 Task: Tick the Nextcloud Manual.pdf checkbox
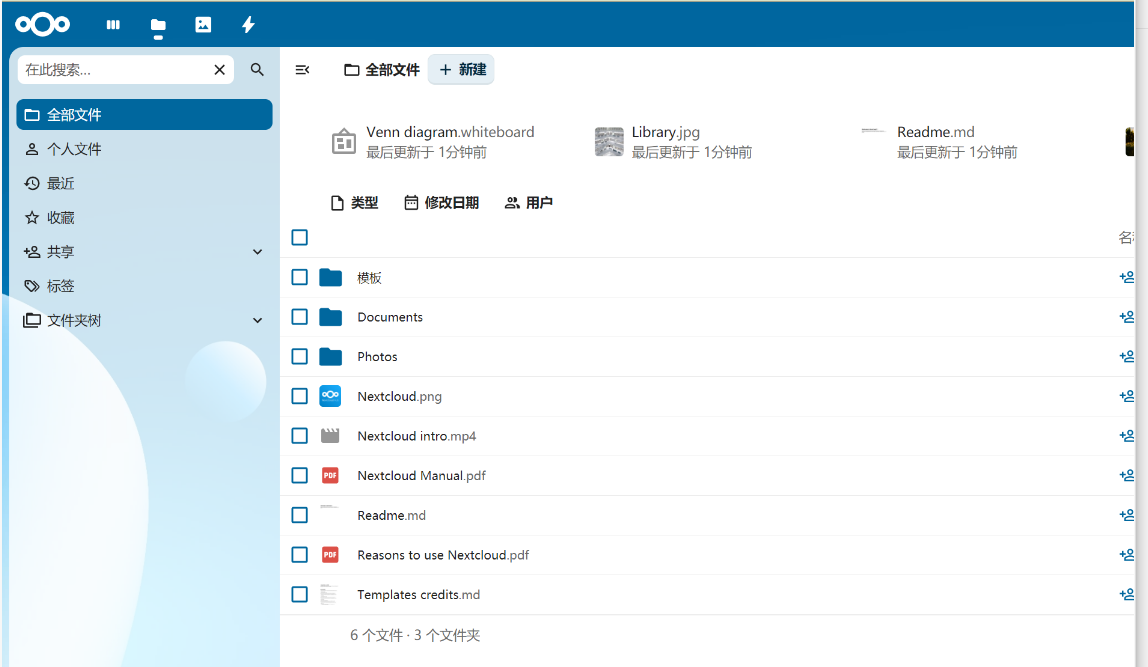[x=299, y=475]
